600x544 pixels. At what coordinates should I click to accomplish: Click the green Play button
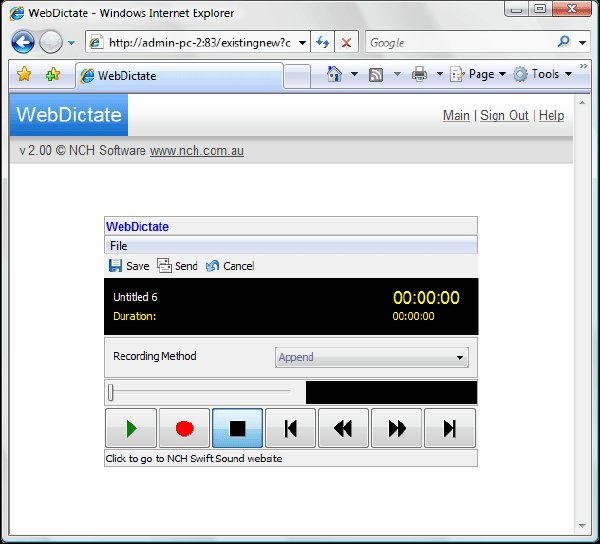(131, 428)
